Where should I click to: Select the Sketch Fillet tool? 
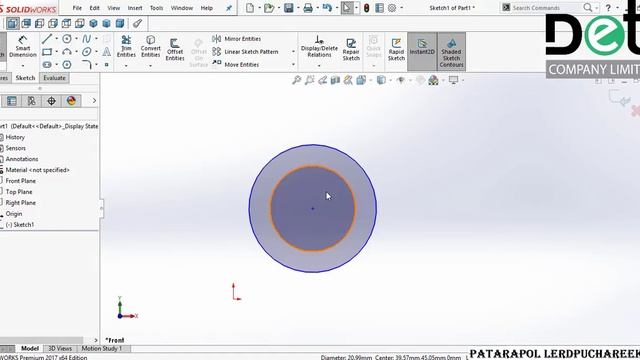87,64
